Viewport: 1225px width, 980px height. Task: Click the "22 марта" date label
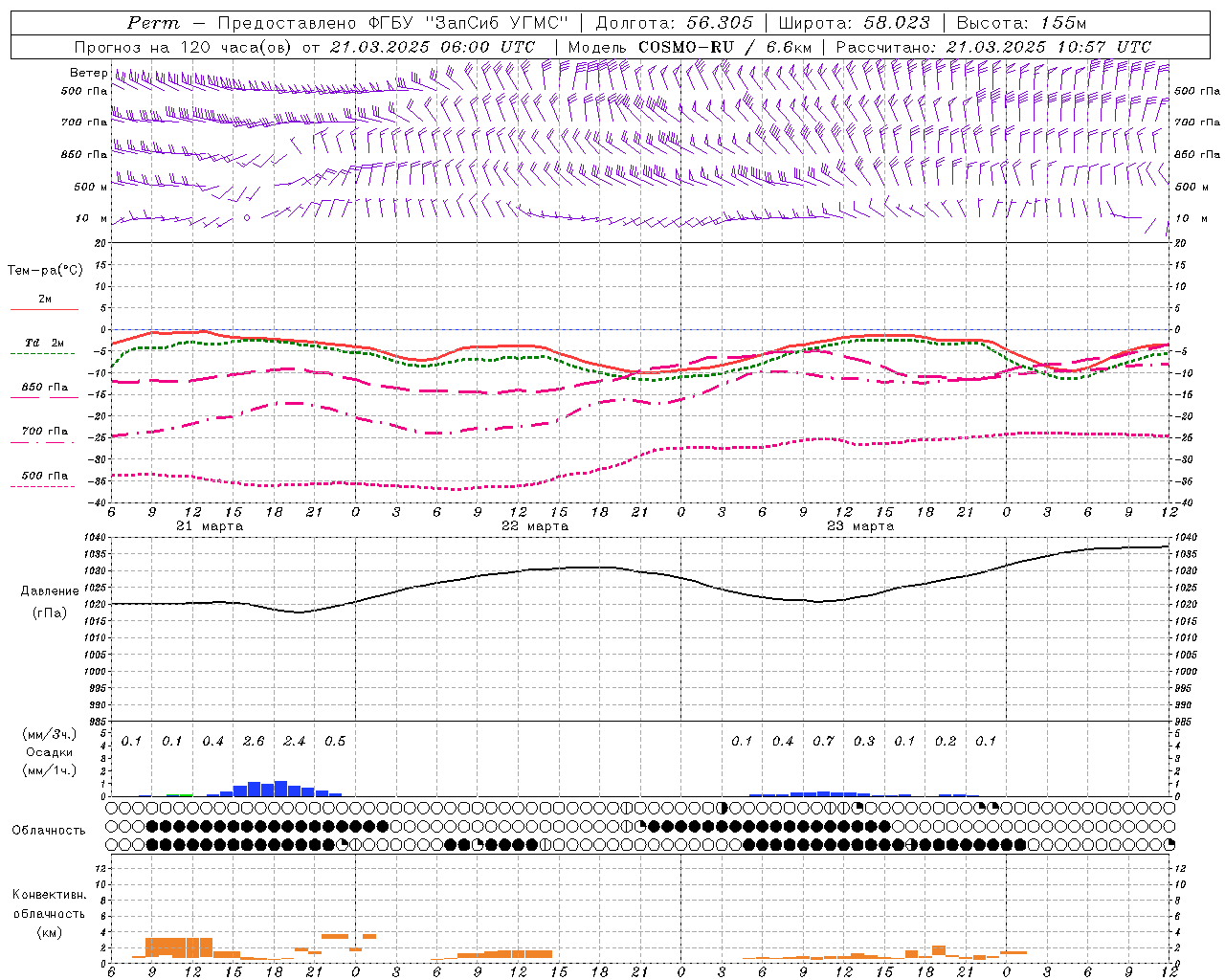click(535, 526)
